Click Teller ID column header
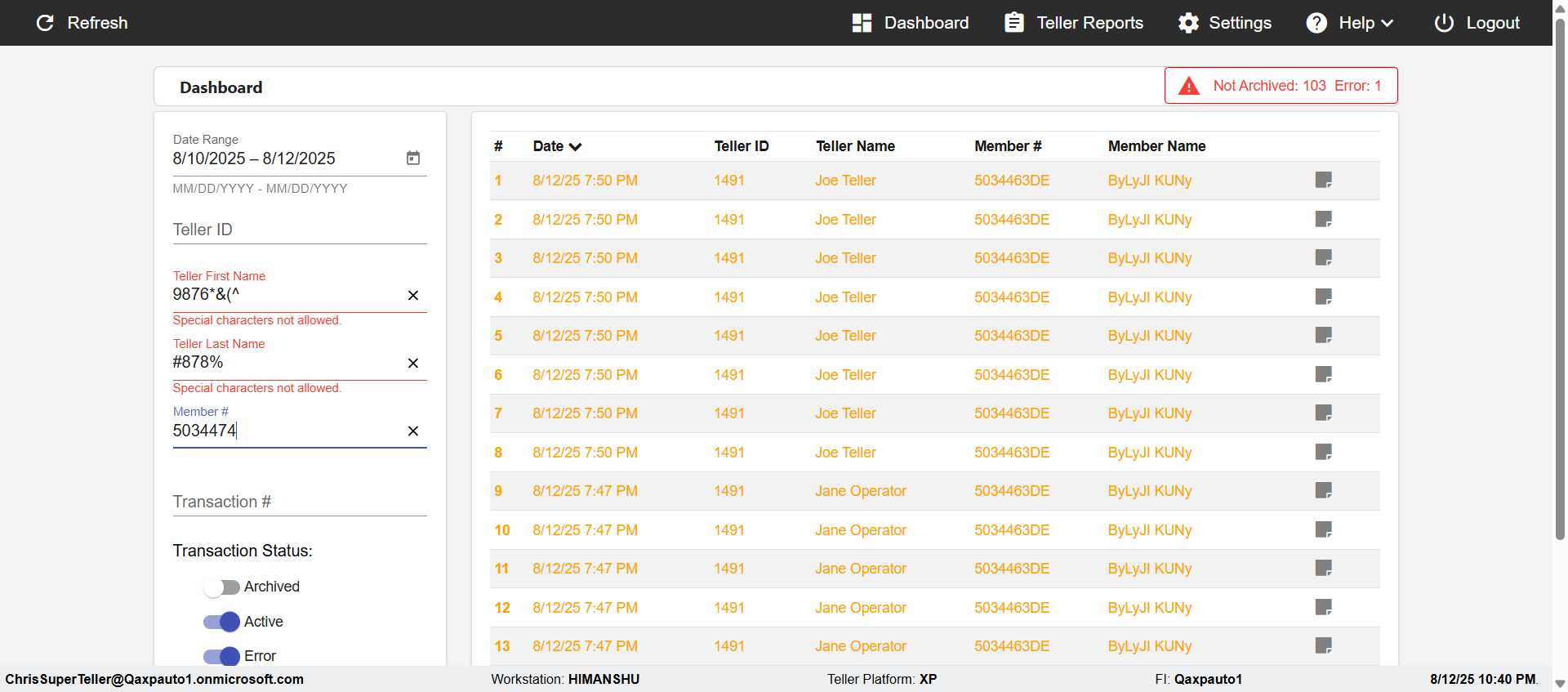 coord(742,146)
